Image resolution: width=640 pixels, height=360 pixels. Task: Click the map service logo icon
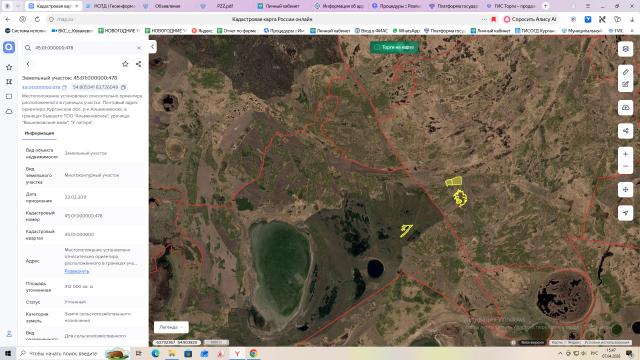[9, 47]
